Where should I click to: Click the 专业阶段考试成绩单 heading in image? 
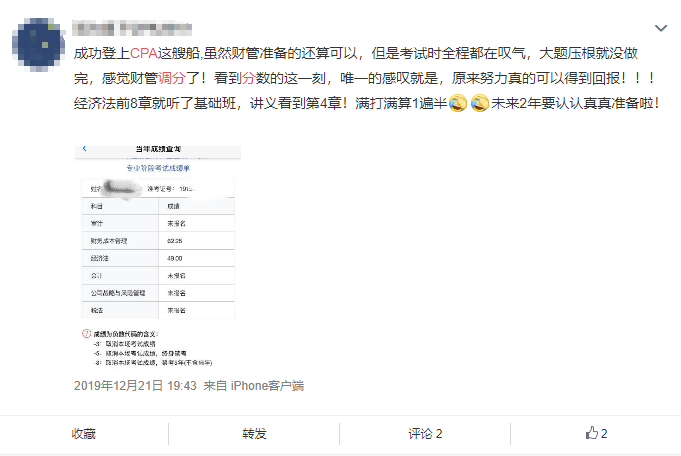(156, 168)
